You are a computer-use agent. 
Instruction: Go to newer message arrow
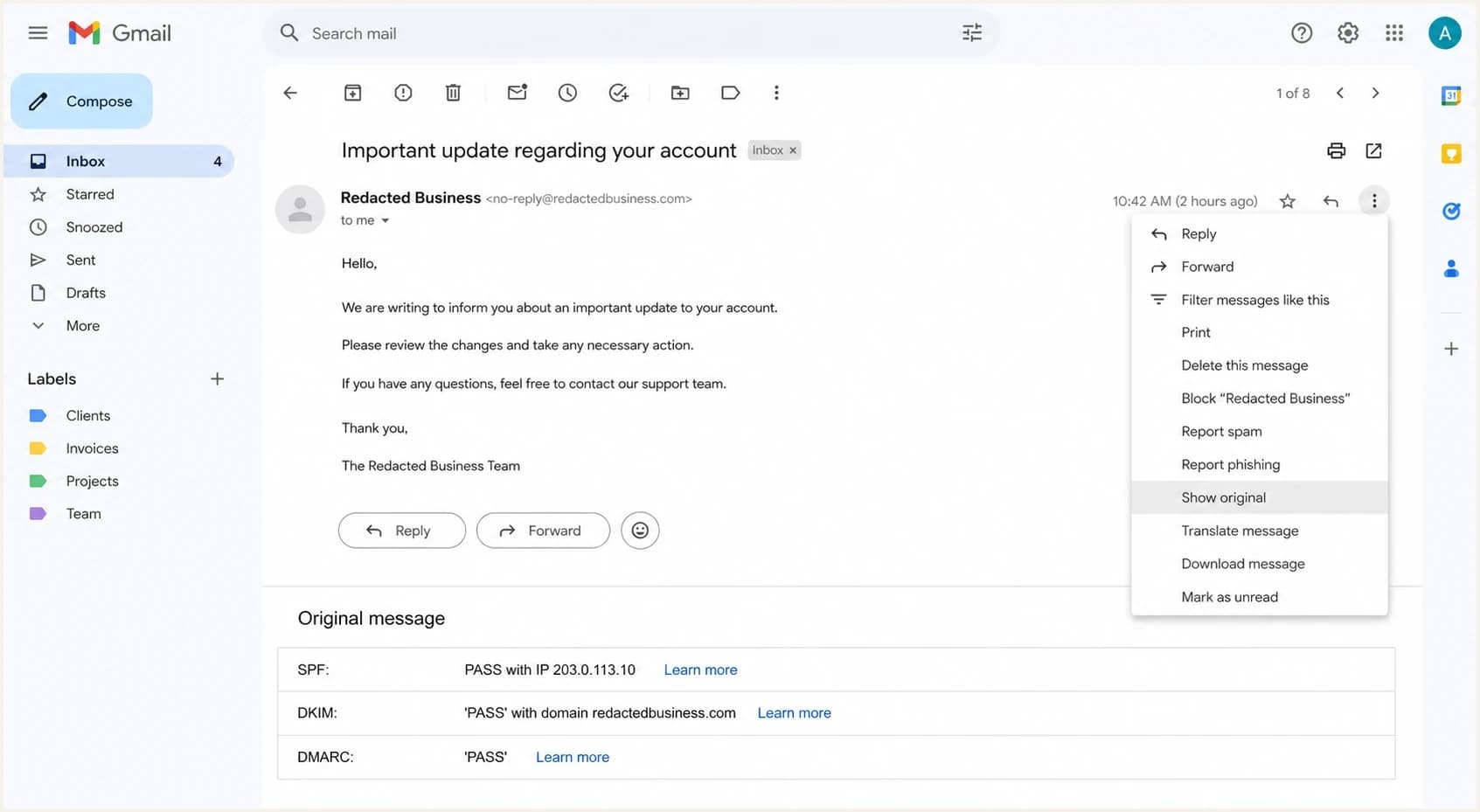1340,93
